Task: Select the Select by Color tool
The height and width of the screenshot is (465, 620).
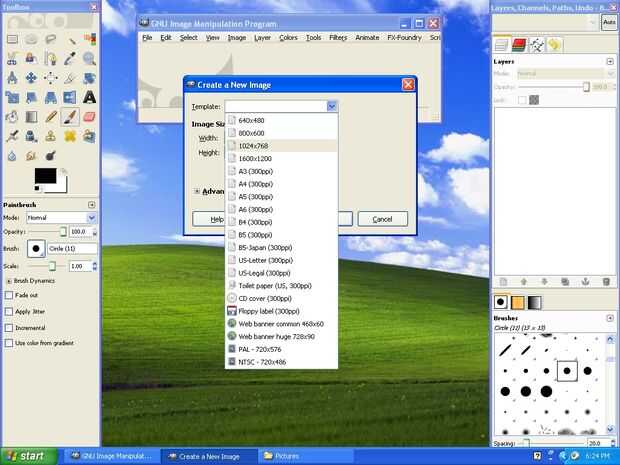Action: [x=89, y=39]
